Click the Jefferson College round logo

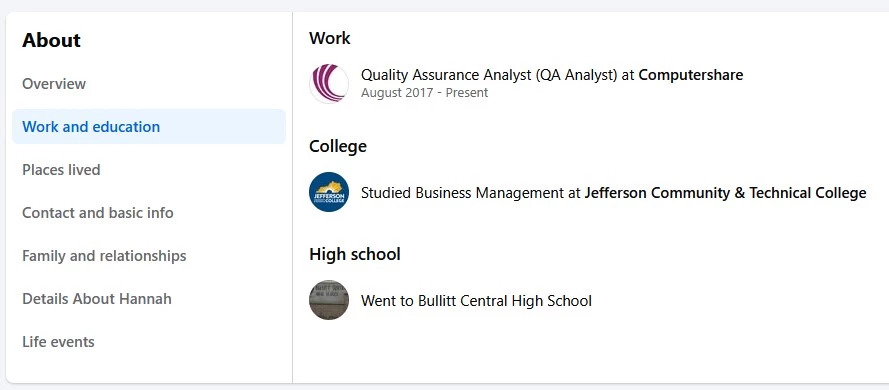[329, 192]
